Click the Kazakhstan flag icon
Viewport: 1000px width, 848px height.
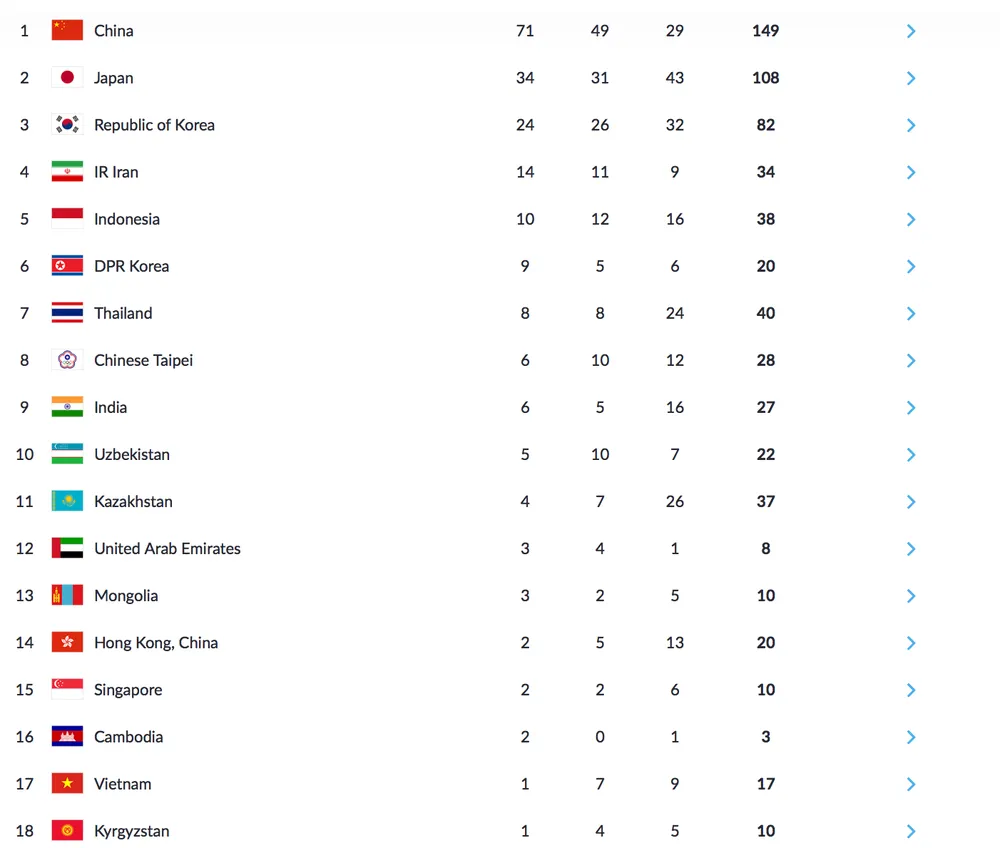67,501
